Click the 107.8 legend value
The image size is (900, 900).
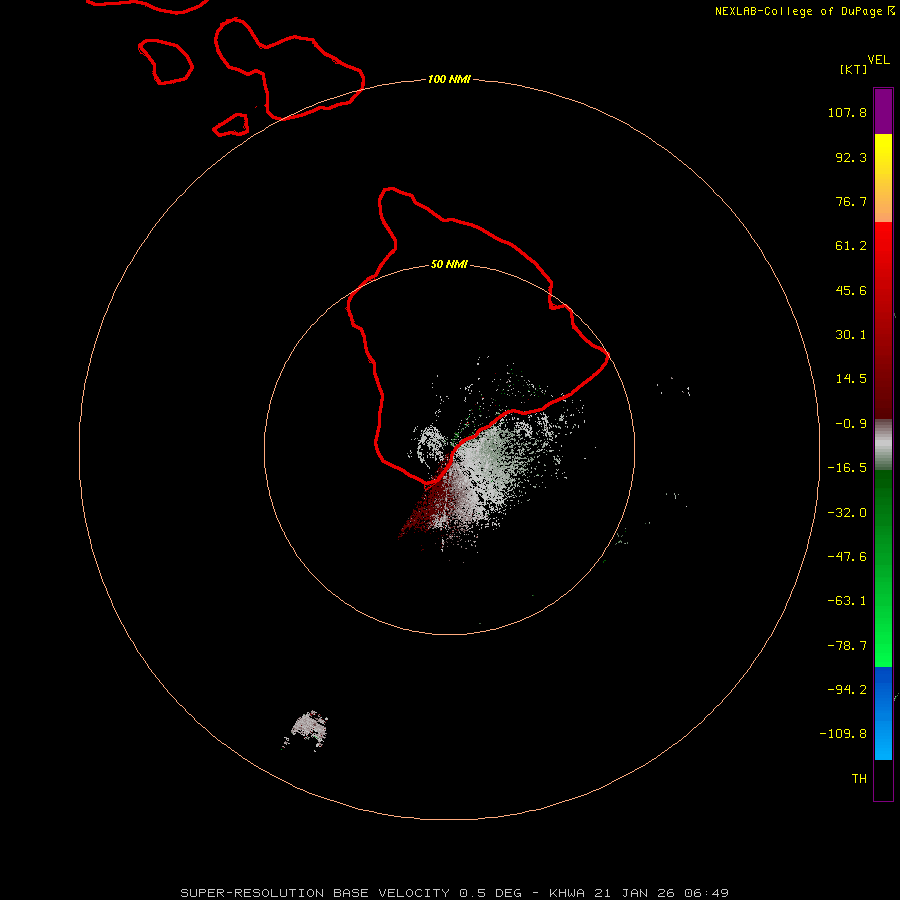point(847,112)
